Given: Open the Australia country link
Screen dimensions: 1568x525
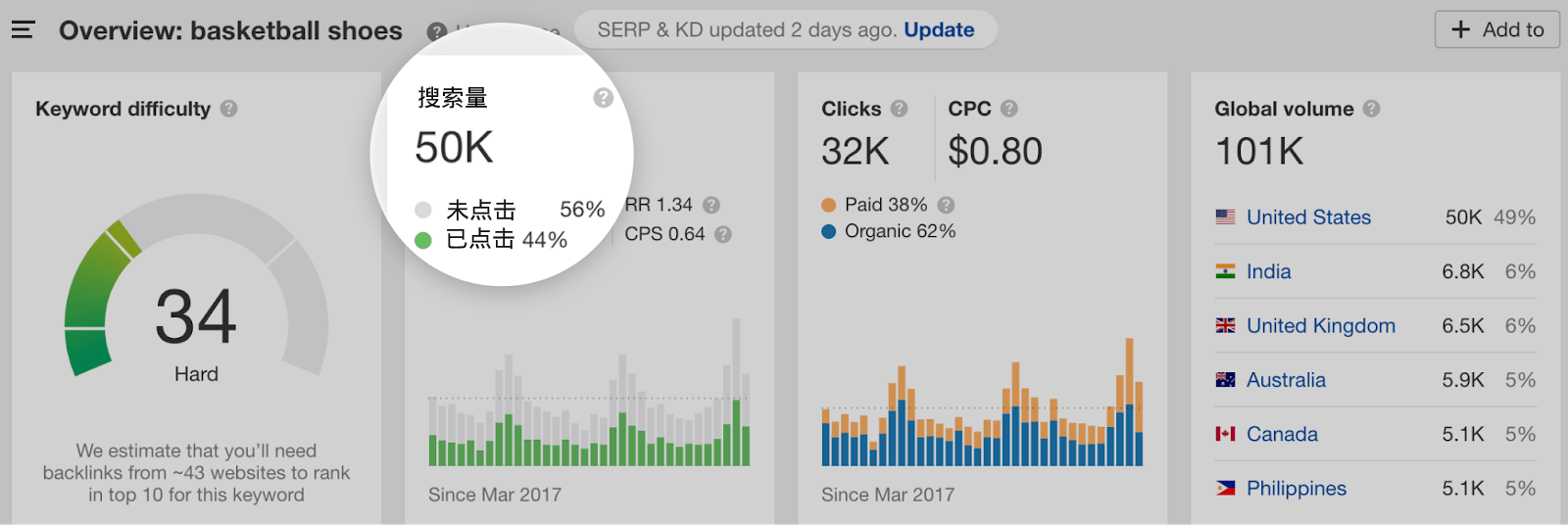Looking at the screenshot, I should click(1286, 380).
